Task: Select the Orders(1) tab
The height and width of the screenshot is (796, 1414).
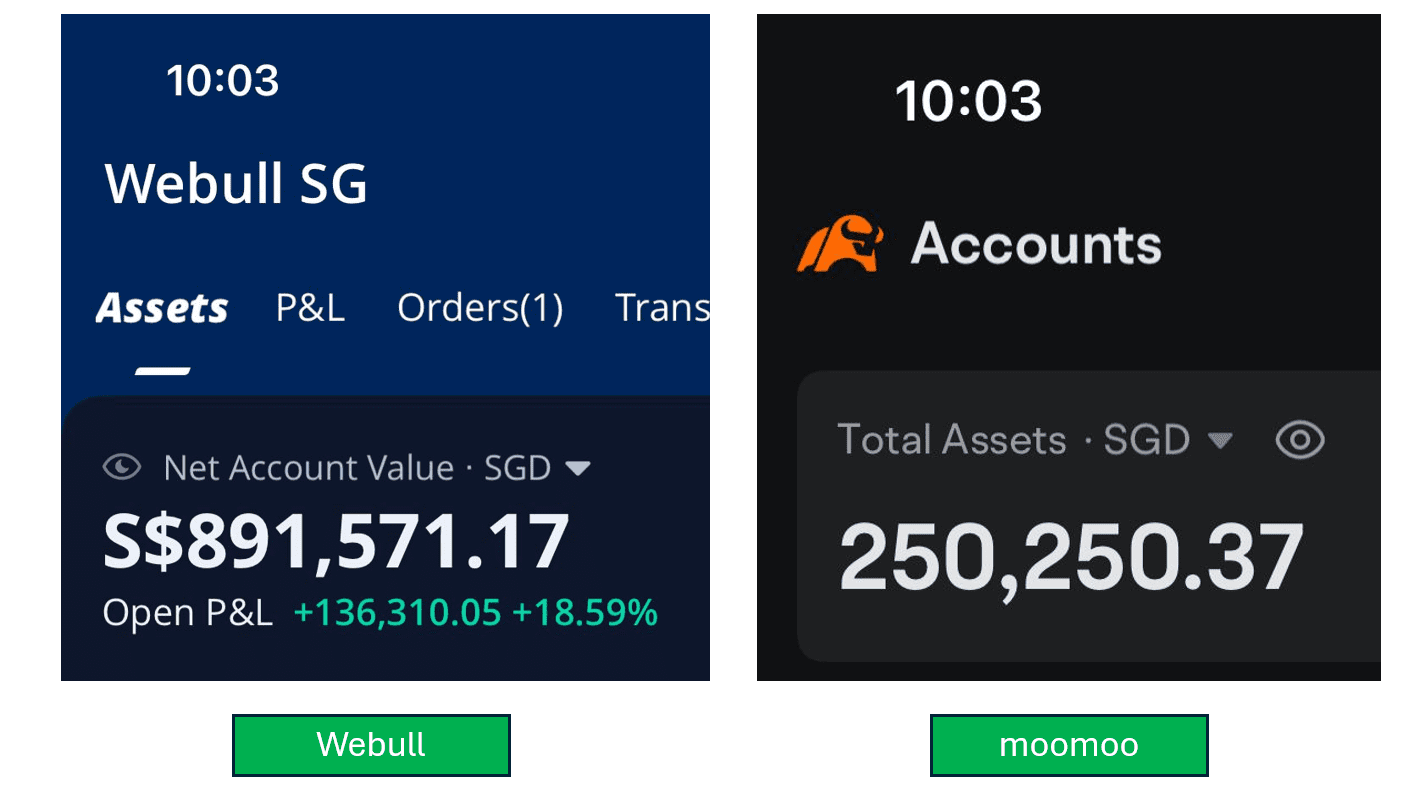Action: point(480,308)
